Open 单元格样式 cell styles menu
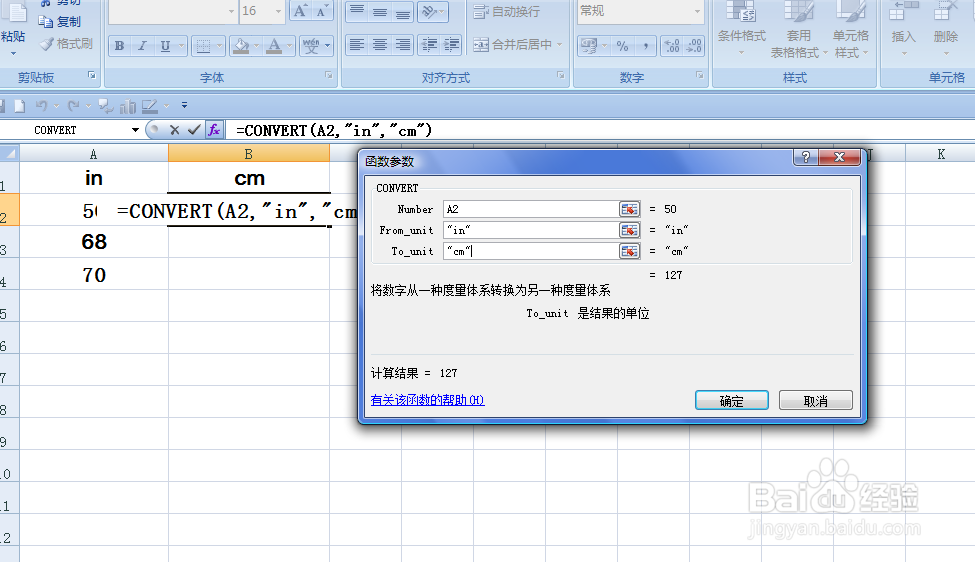 (851, 28)
